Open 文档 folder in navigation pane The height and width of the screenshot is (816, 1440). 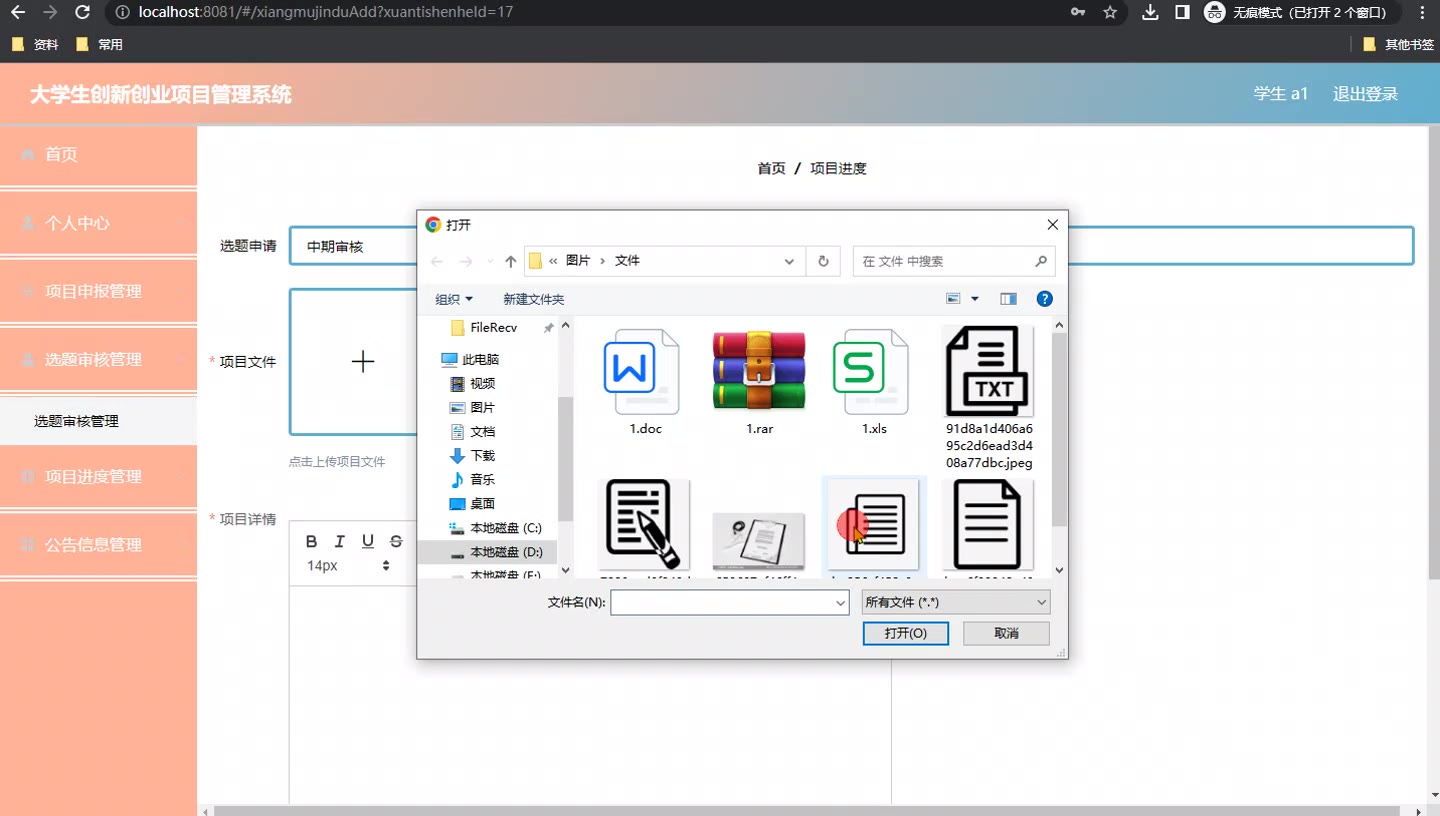(x=482, y=431)
